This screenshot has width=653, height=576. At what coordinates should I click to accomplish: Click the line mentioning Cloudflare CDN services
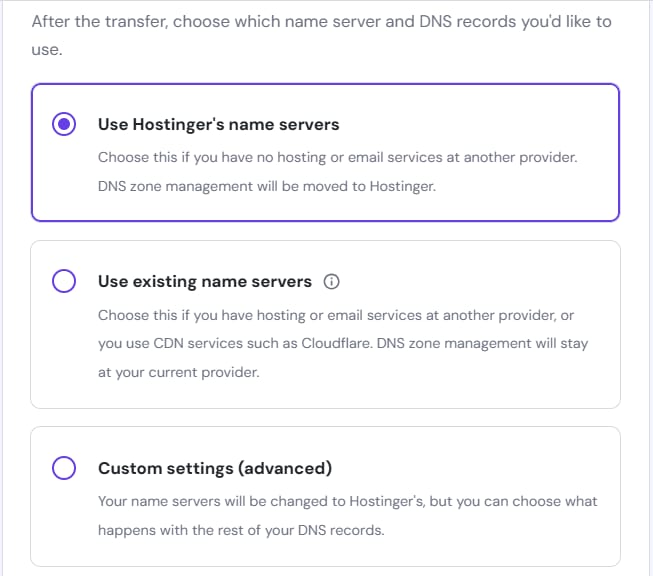click(x=343, y=343)
